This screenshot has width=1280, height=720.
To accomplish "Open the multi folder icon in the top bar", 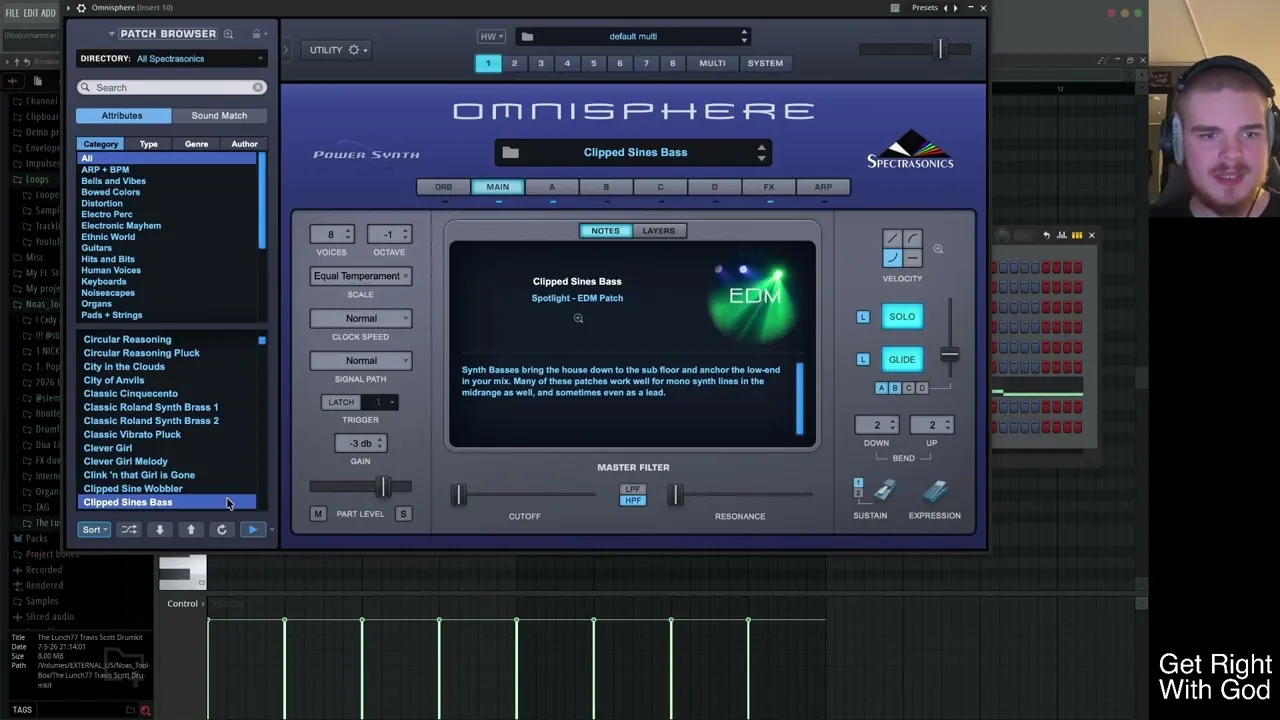I will (527, 37).
